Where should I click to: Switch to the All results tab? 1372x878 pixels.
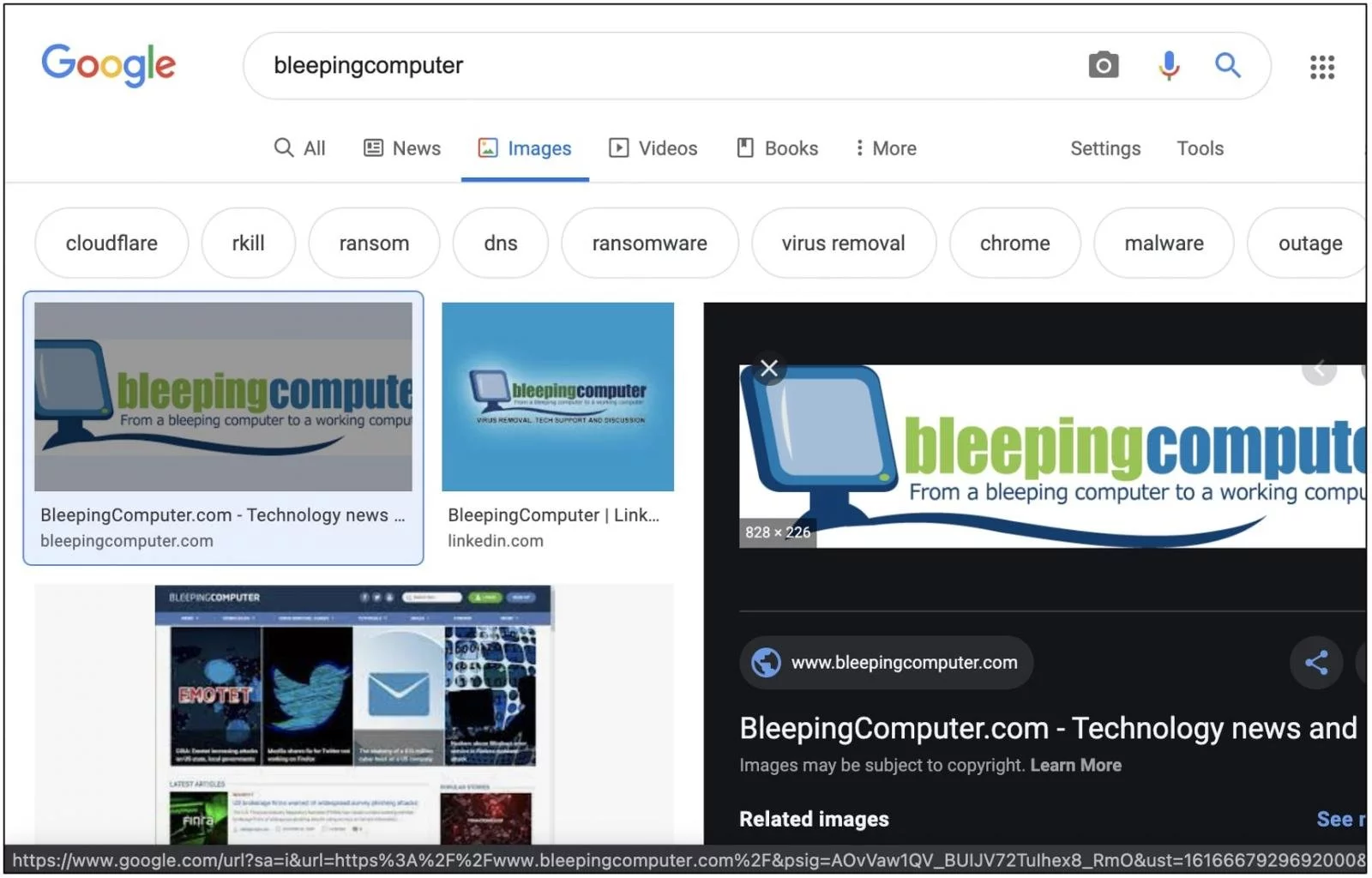tap(300, 148)
